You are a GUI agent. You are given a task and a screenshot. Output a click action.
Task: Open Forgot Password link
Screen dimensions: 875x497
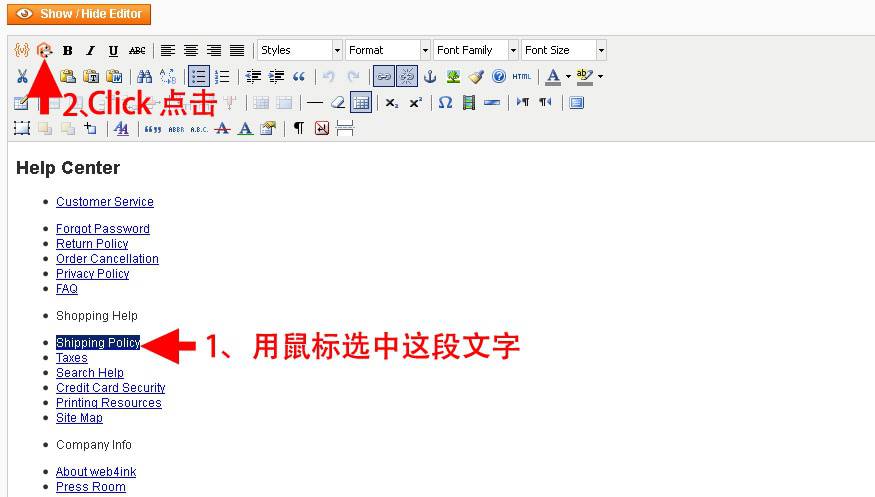pyautogui.click(x=103, y=229)
